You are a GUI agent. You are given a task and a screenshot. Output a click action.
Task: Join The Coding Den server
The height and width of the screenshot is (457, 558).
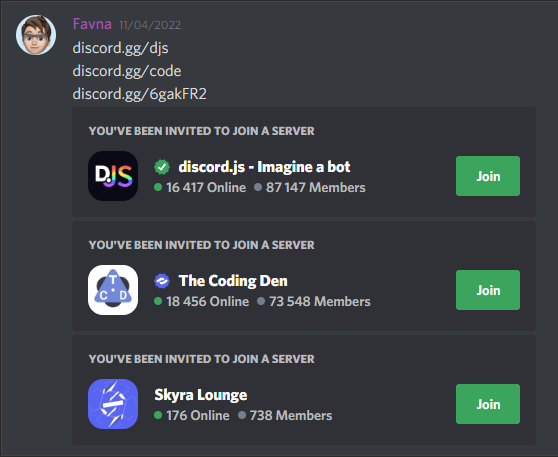pos(488,290)
